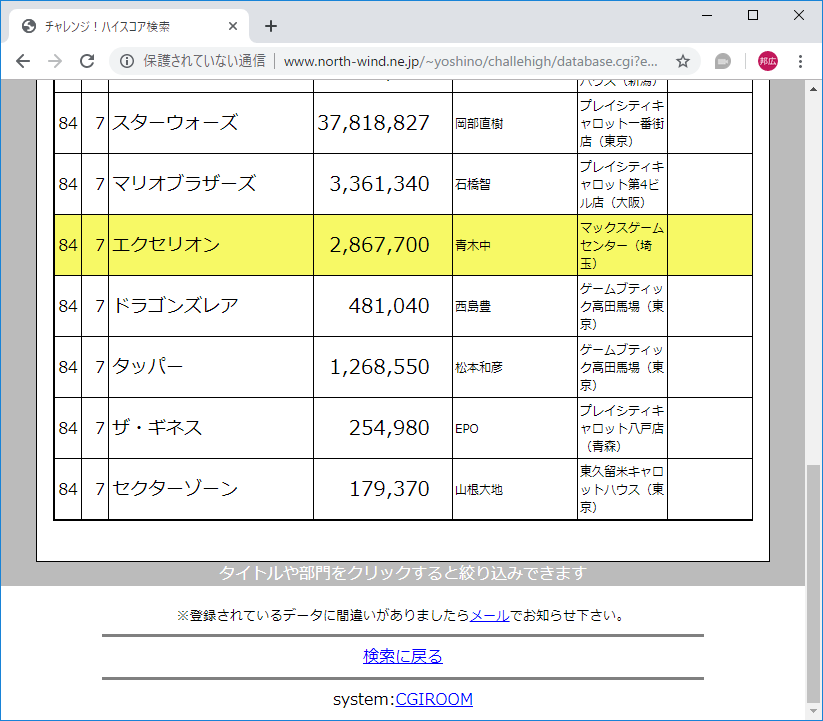
Task: Open the speech bubble extension next to the star
Action: [722, 61]
